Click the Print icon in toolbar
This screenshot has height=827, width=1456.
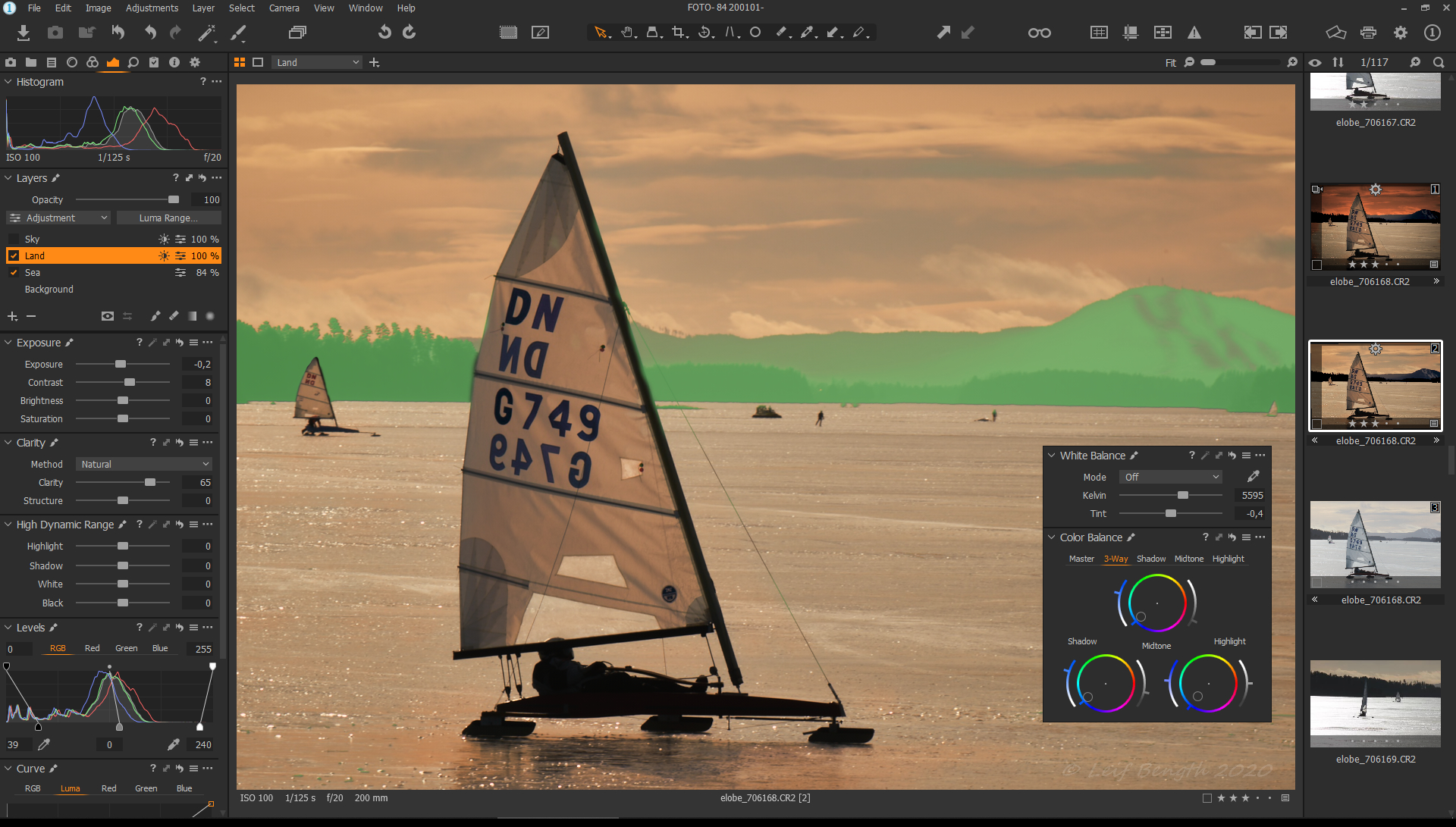pos(1368,33)
